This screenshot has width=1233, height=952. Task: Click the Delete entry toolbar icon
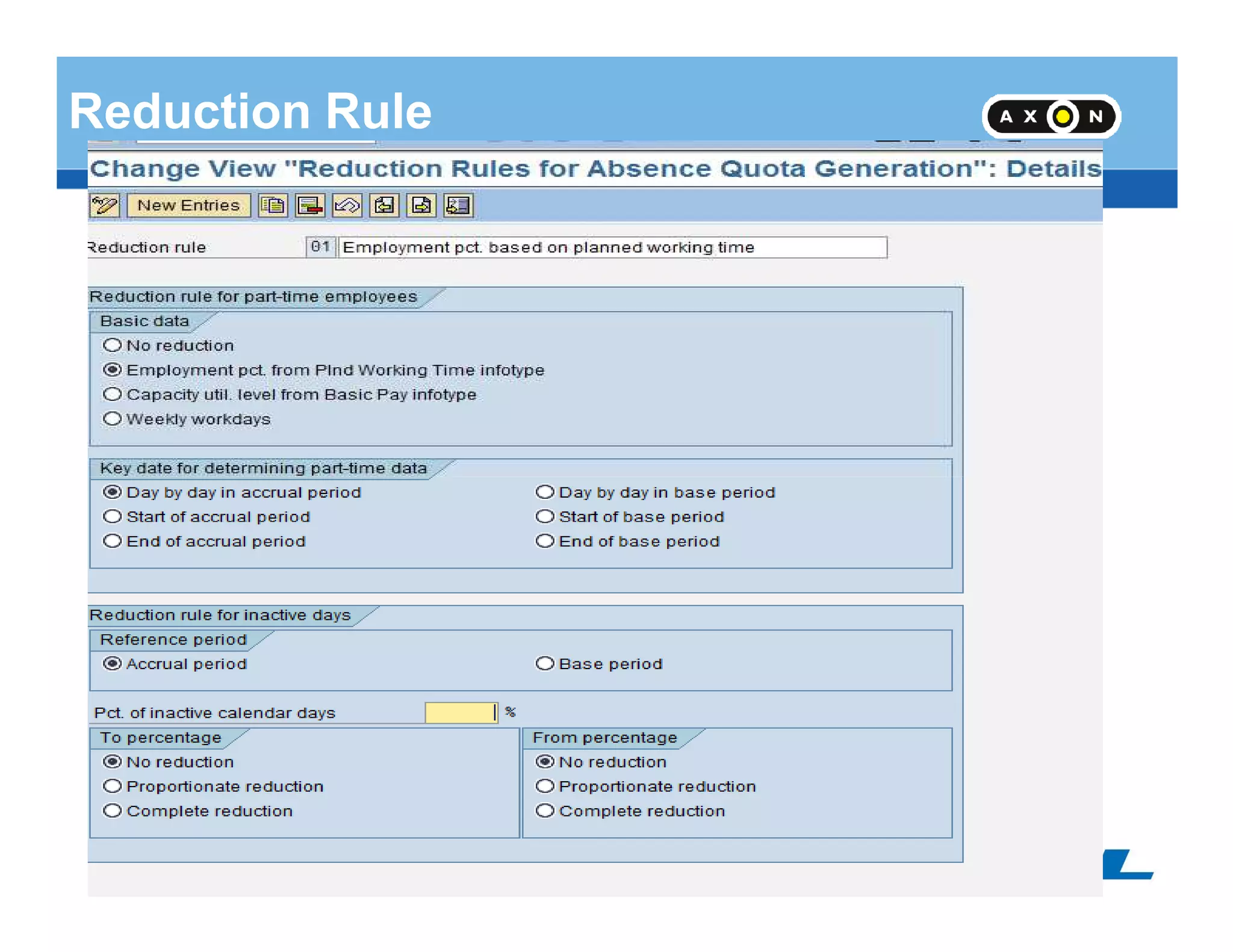click(x=310, y=205)
